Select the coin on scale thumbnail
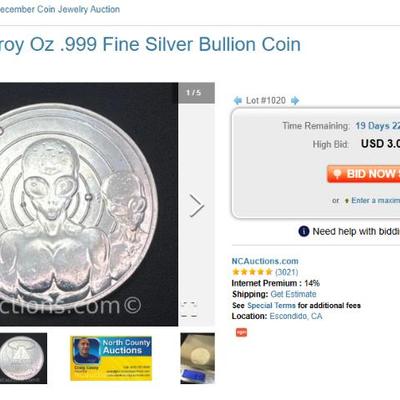 [198, 358]
